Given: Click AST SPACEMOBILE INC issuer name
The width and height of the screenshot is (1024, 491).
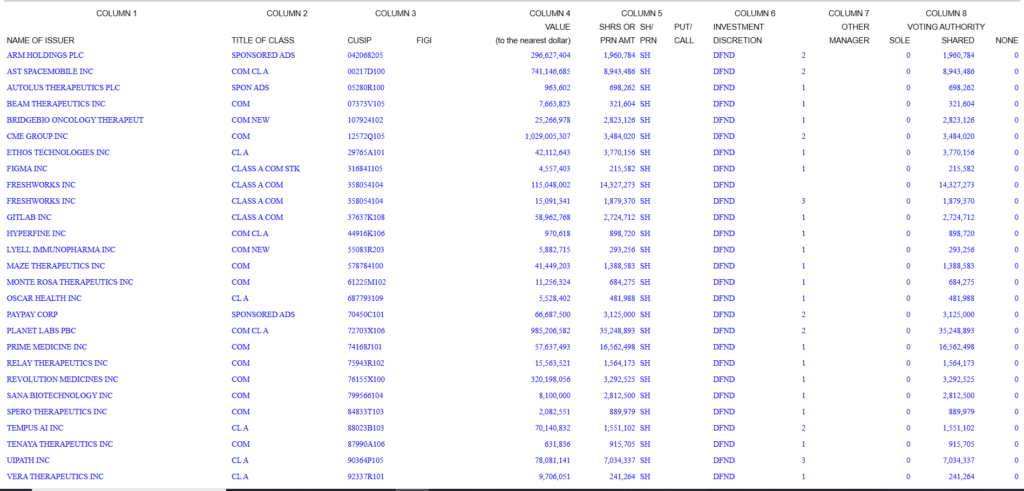Looking at the screenshot, I should pyautogui.click(x=50, y=72).
